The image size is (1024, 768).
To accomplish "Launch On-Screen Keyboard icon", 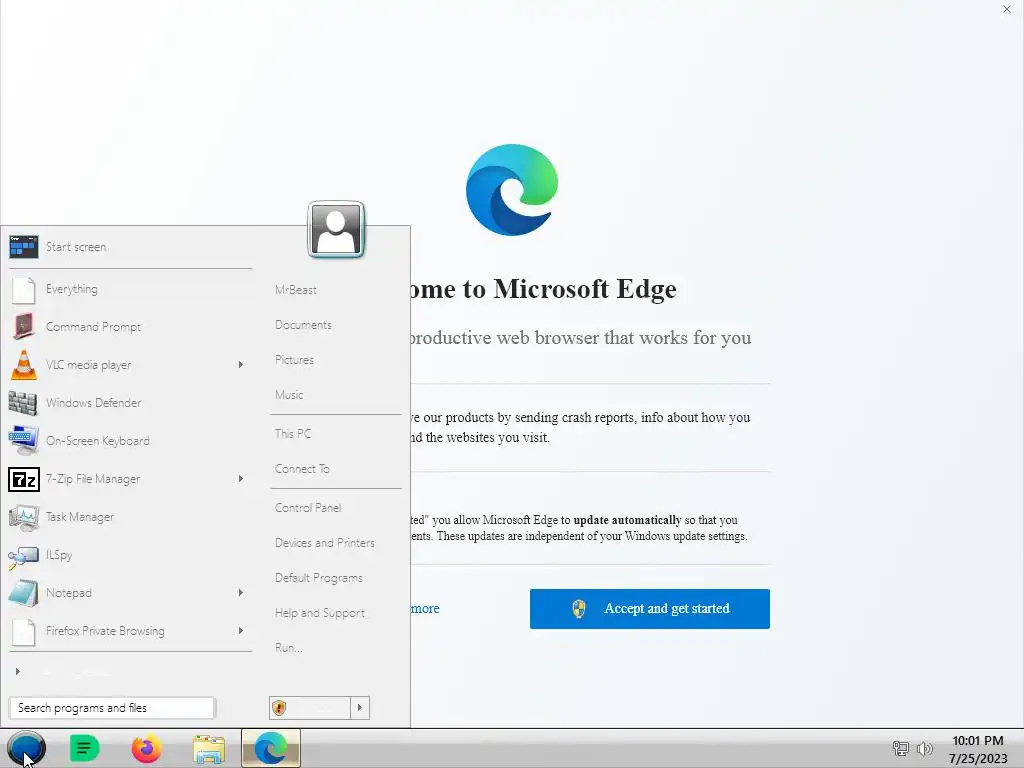I will (x=24, y=441).
